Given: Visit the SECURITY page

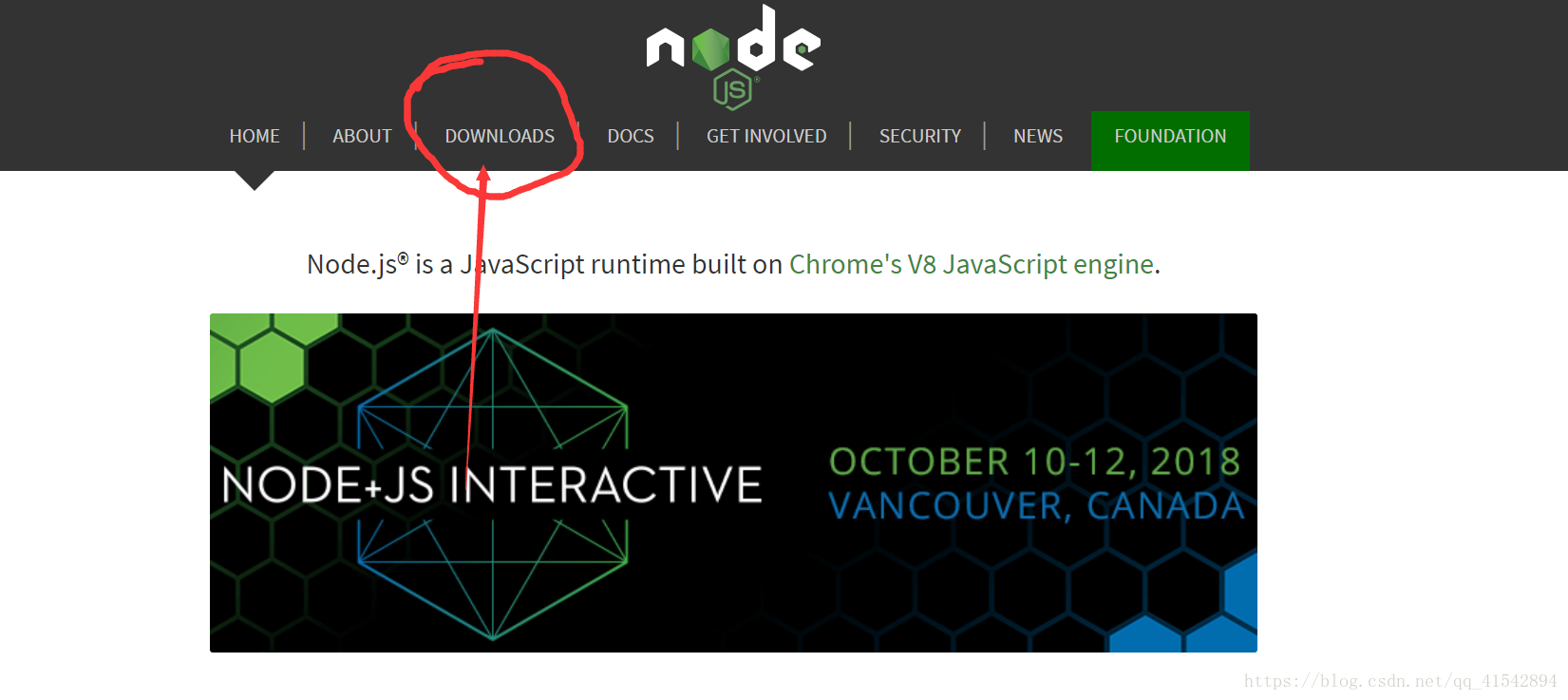Looking at the screenshot, I should pos(920,136).
